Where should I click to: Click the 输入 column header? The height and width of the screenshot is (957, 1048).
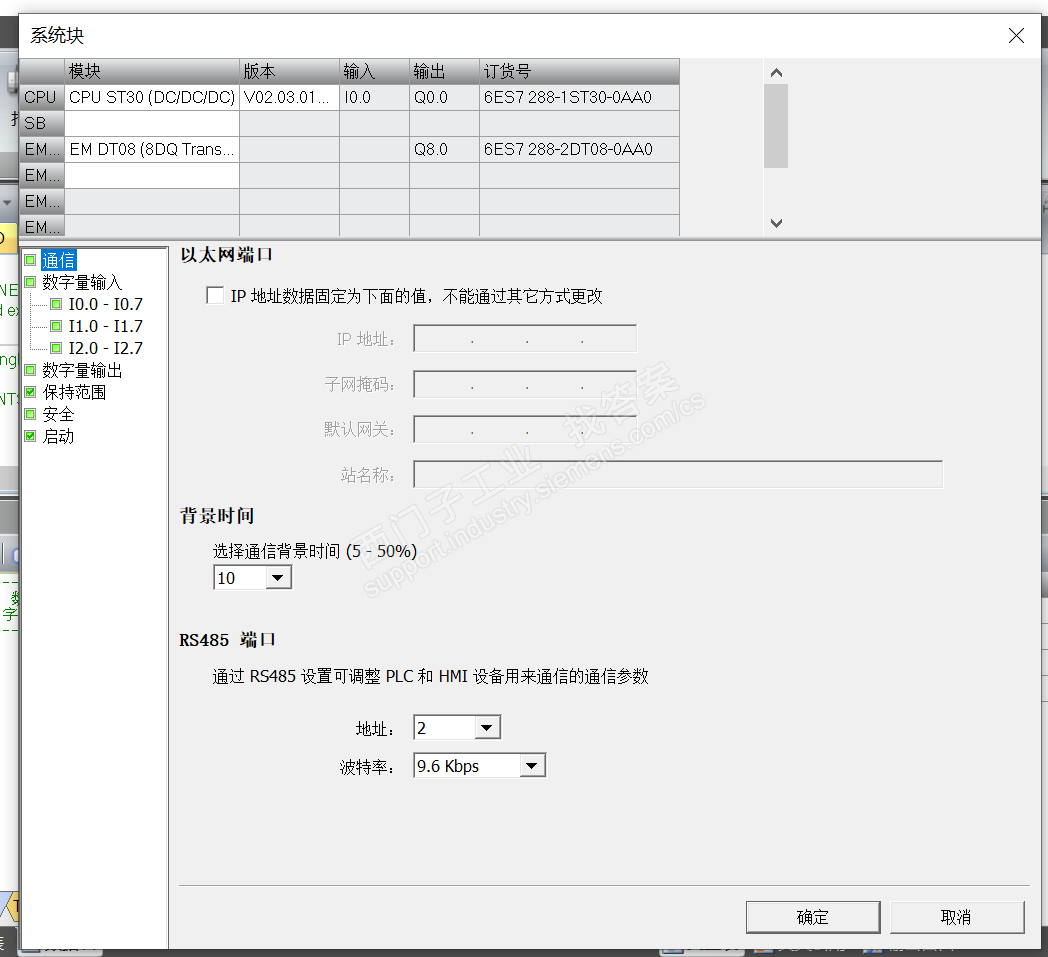click(374, 71)
